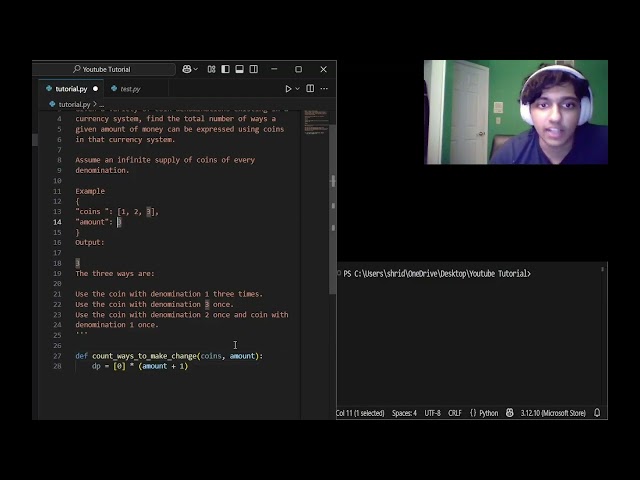
Task: Toggle the bottom panel visibility
Action: (x=240, y=69)
